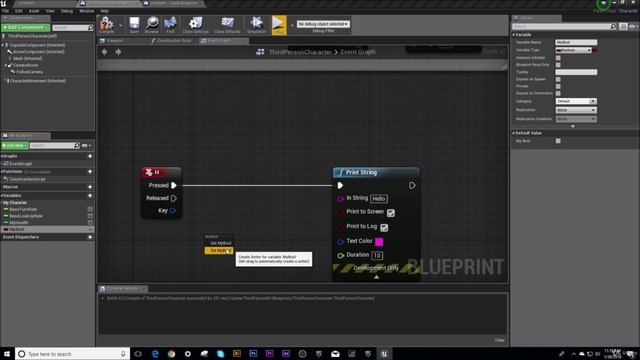Open the Category dropdown showing Default

pos(576,101)
